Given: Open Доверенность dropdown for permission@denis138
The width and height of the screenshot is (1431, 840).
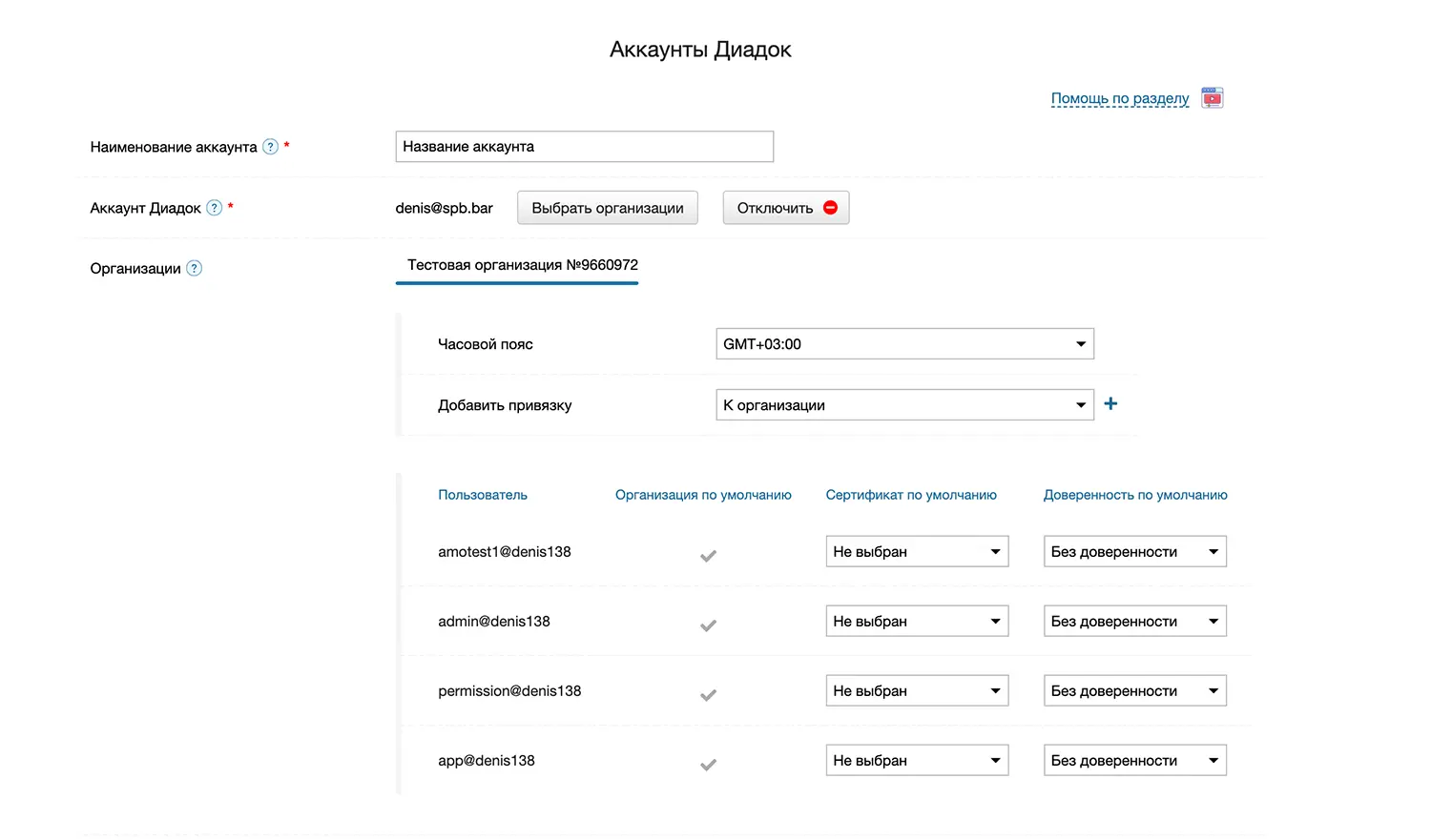Looking at the screenshot, I should point(1134,691).
